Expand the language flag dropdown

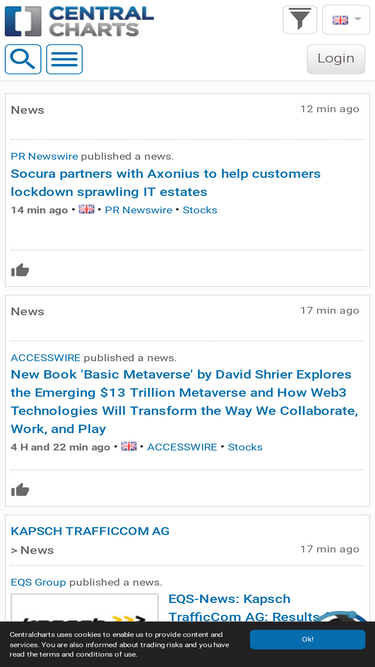(346, 20)
